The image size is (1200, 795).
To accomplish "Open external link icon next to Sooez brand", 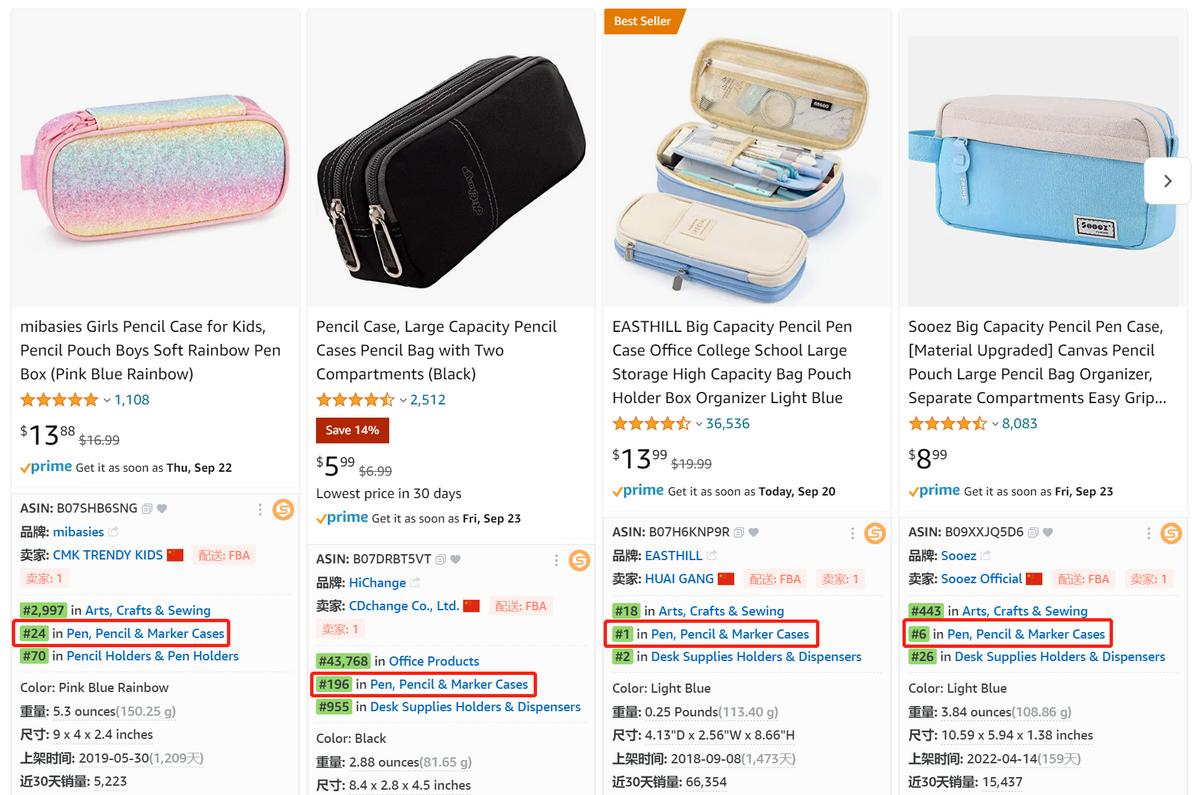I will pyautogui.click(x=987, y=556).
